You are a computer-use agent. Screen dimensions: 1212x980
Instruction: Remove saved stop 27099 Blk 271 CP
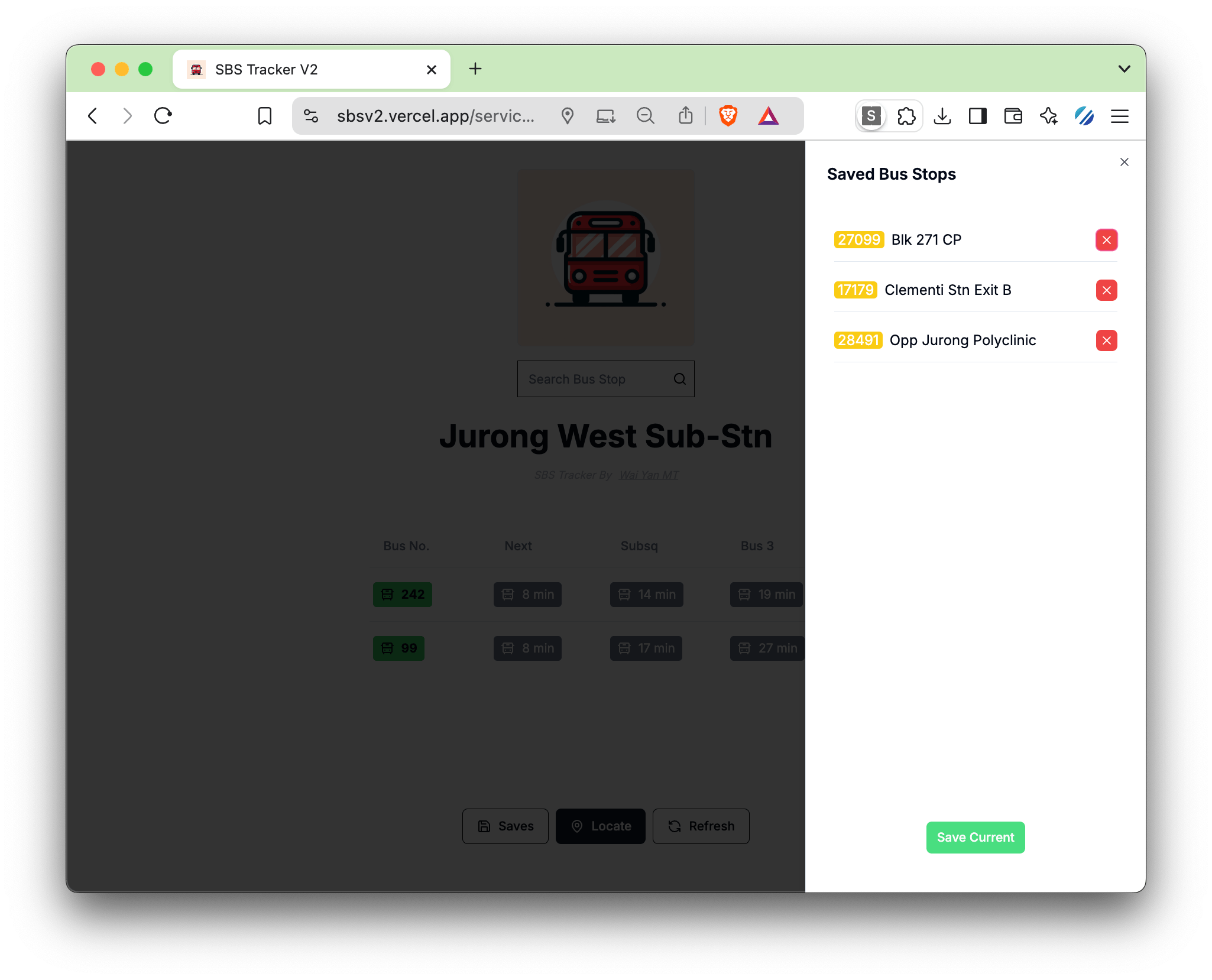point(1106,239)
